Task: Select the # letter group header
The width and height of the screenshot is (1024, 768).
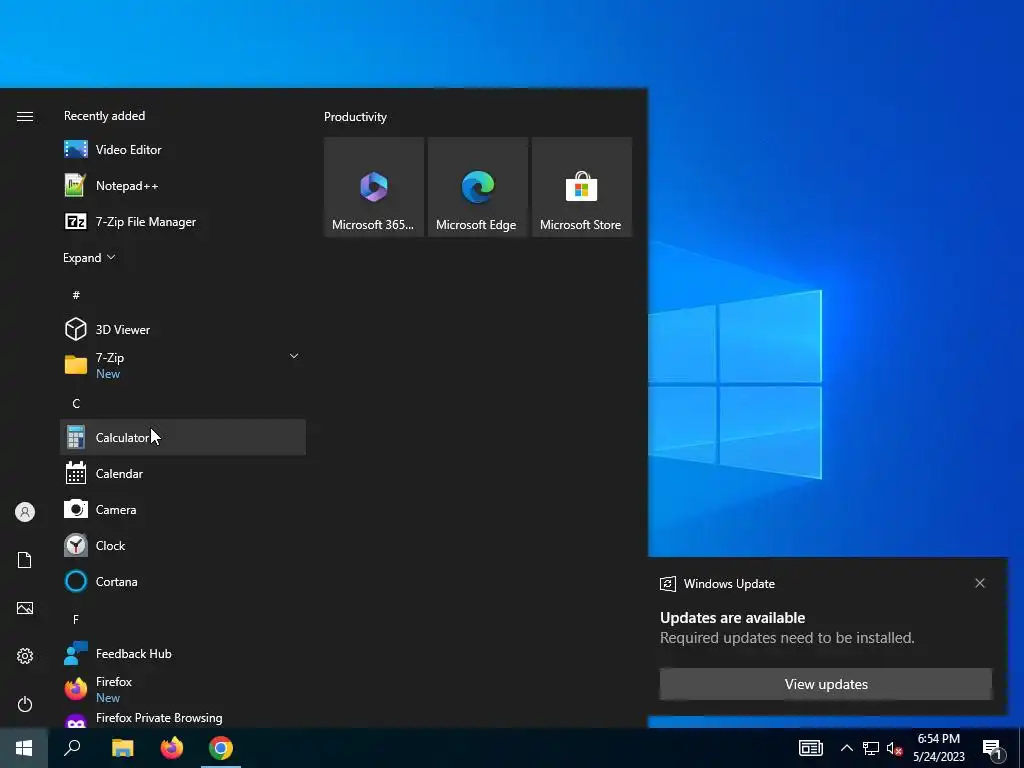Action: pyautogui.click(x=76, y=295)
